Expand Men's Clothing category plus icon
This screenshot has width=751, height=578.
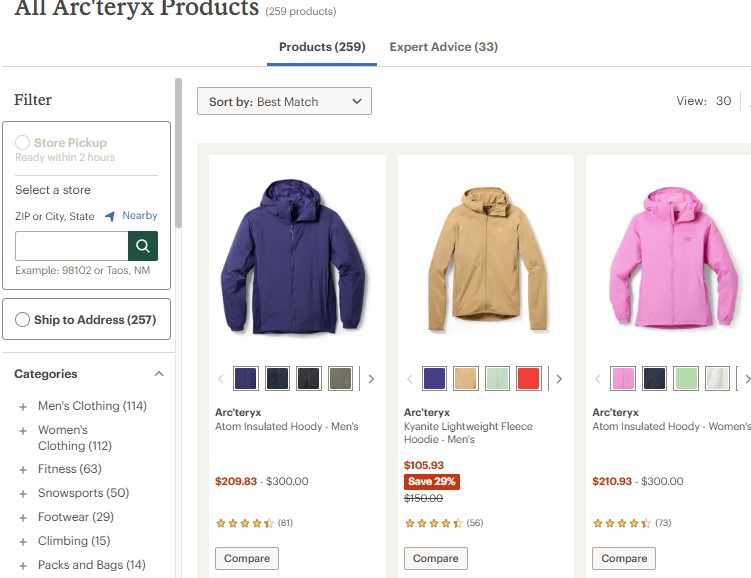(x=23, y=407)
